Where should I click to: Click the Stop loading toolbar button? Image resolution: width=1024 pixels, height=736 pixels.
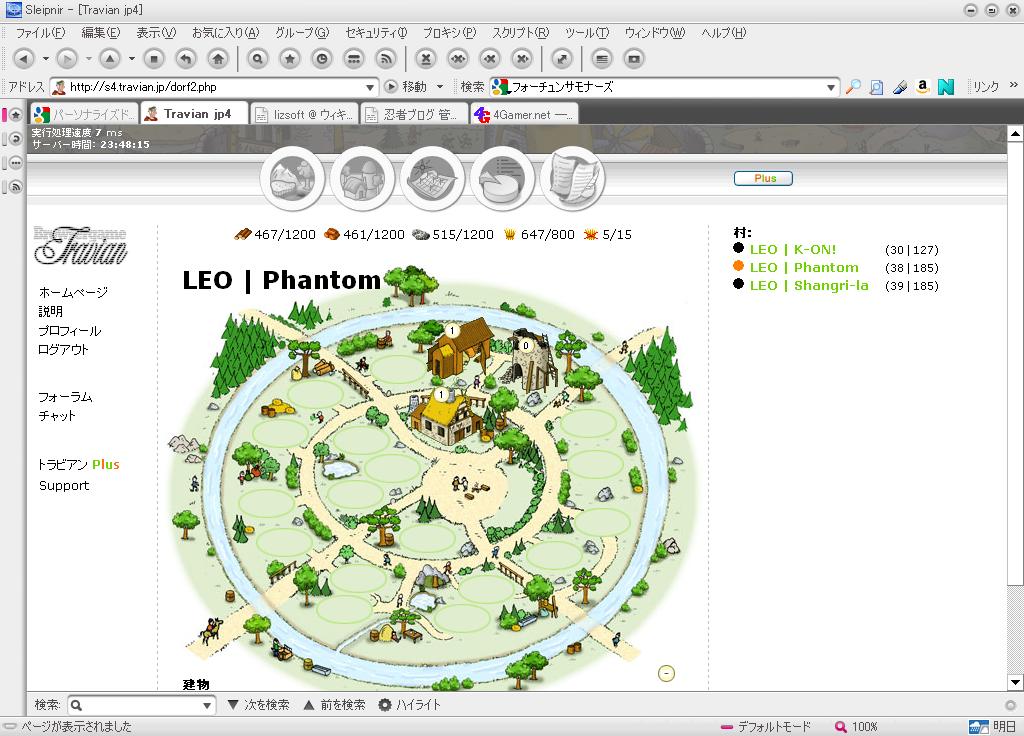[x=154, y=59]
